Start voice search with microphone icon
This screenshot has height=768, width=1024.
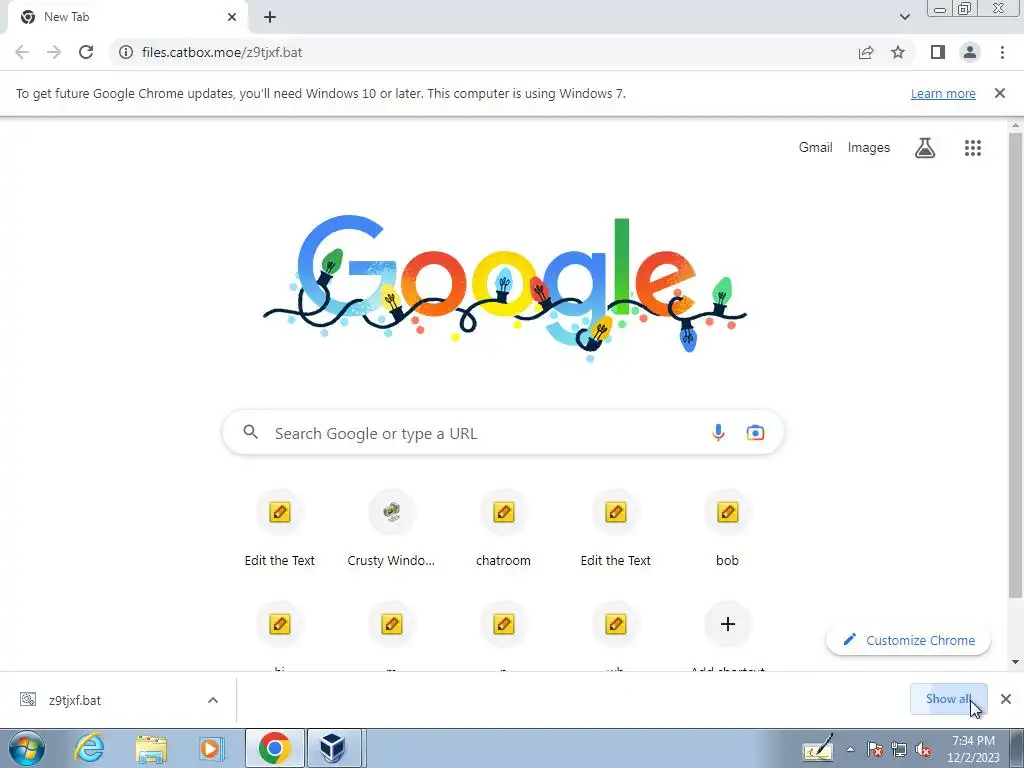(718, 432)
